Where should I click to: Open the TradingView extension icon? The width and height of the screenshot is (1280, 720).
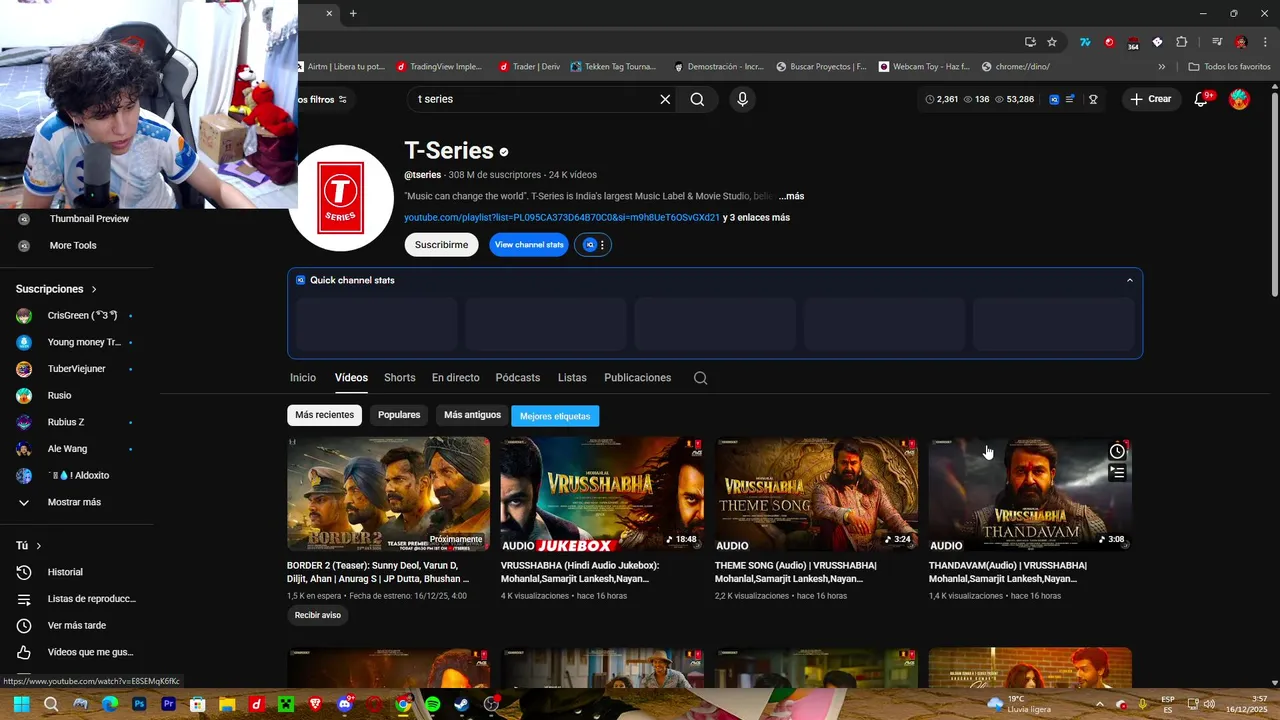pos(1085,42)
